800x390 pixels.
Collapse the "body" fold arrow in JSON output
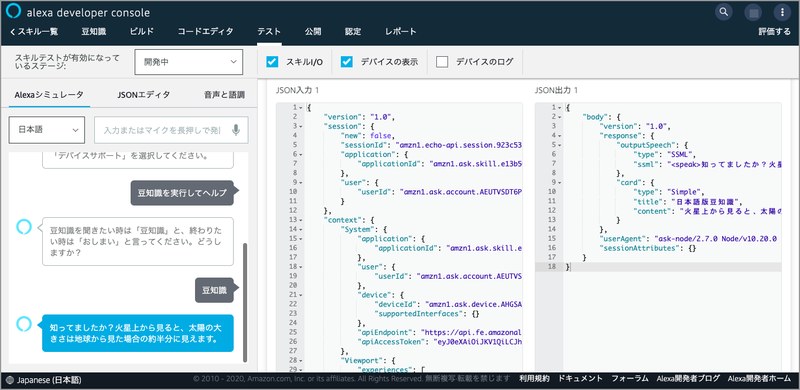point(560,117)
